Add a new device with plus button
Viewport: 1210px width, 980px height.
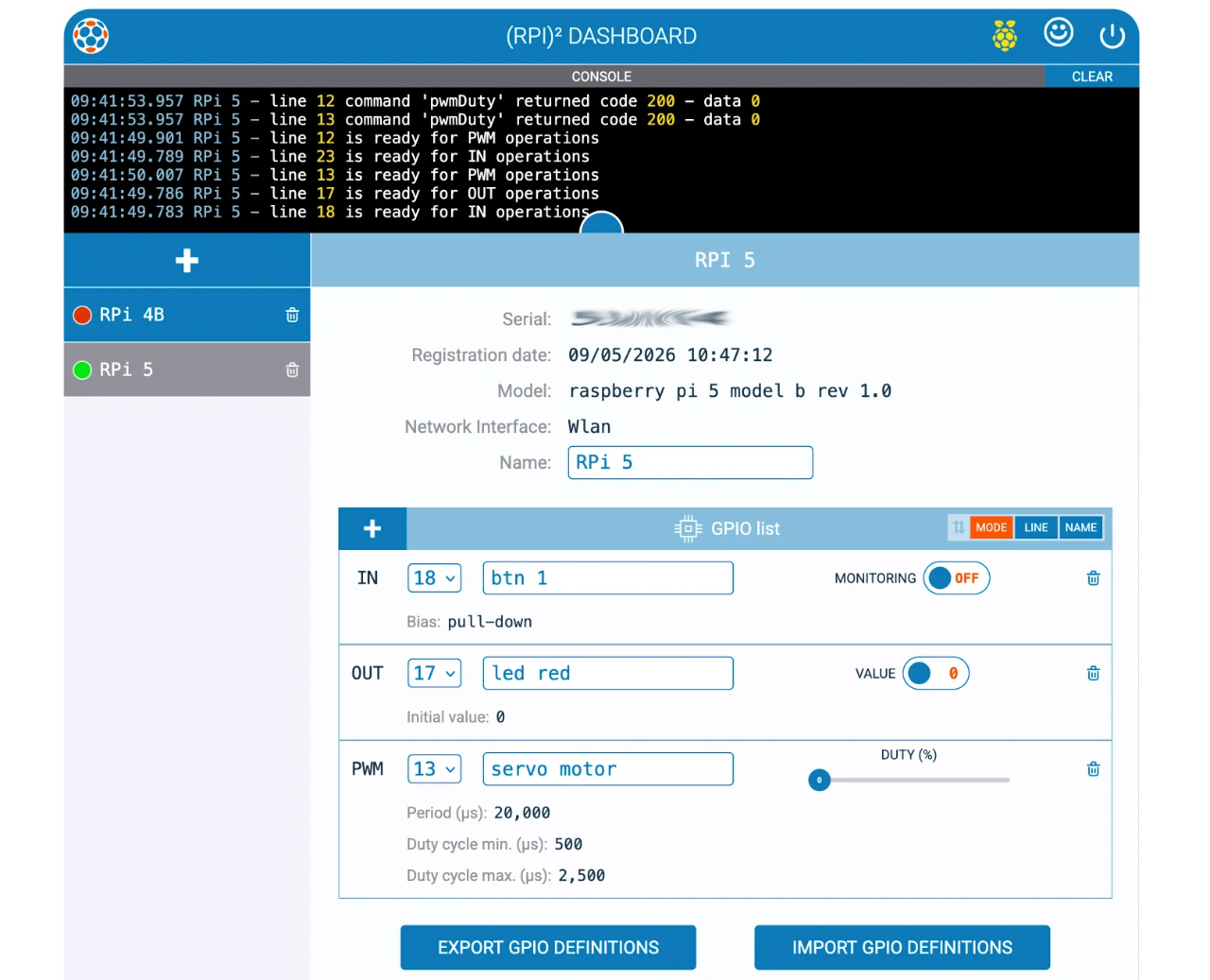tap(187, 260)
